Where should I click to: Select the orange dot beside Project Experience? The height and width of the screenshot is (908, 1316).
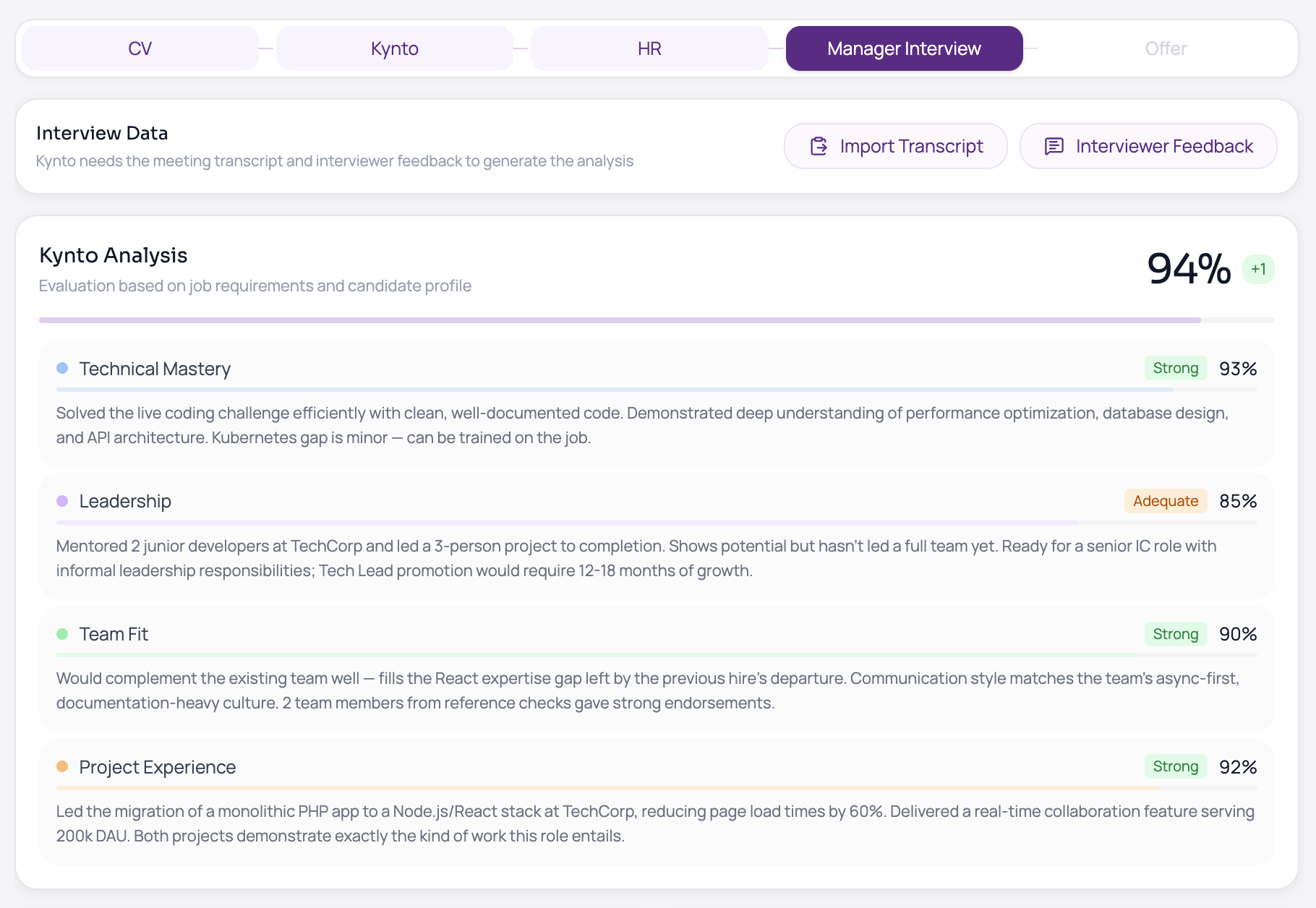(x=62, y=766)
